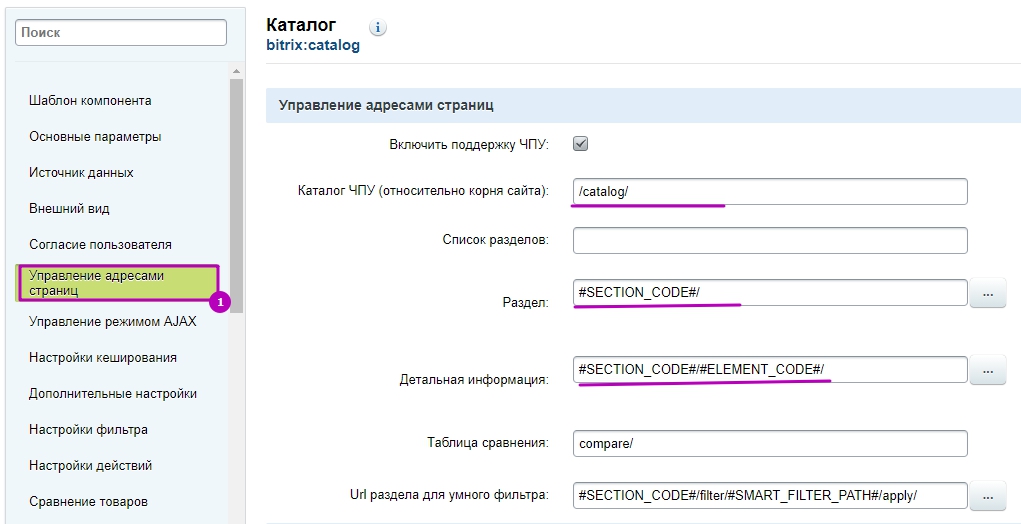Select Шаблон компонента in the sidebar
1021x524 pixels.
91,101
